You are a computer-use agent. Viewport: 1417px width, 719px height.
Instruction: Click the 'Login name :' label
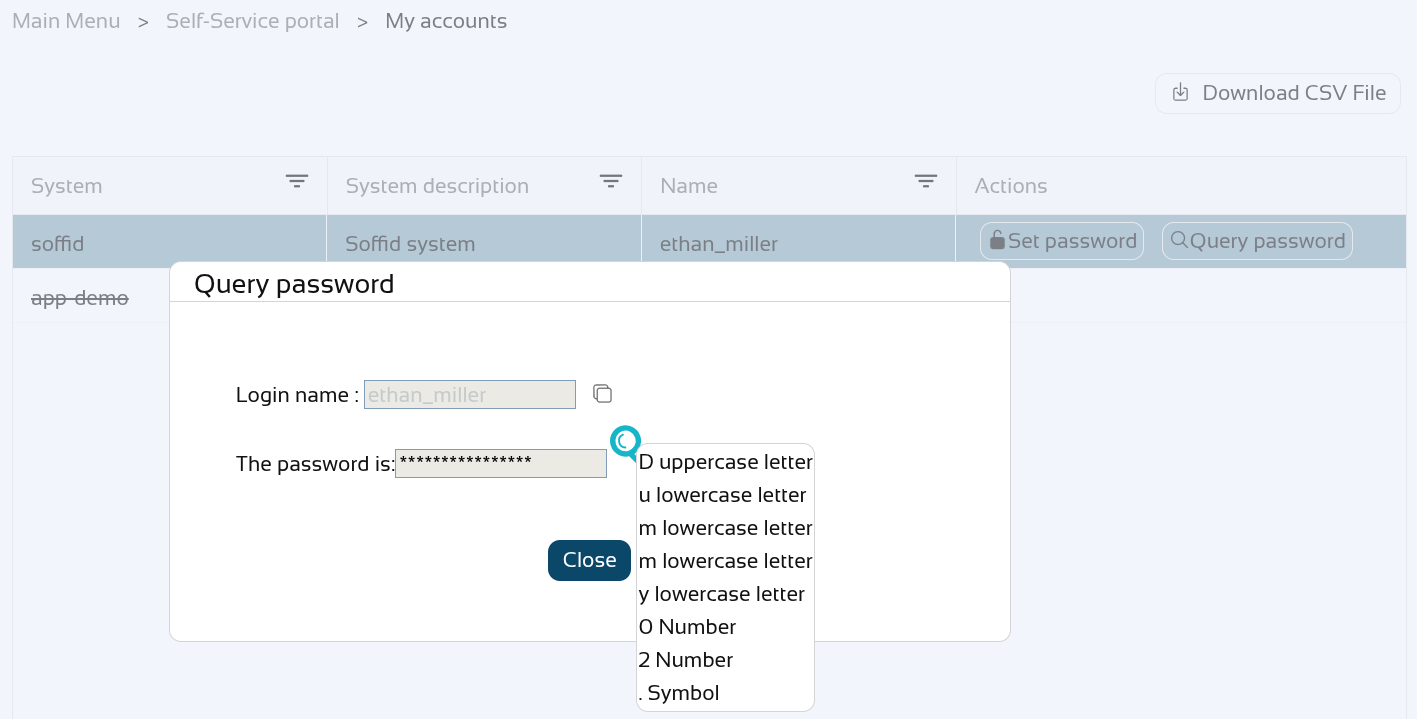pos(297,395)
